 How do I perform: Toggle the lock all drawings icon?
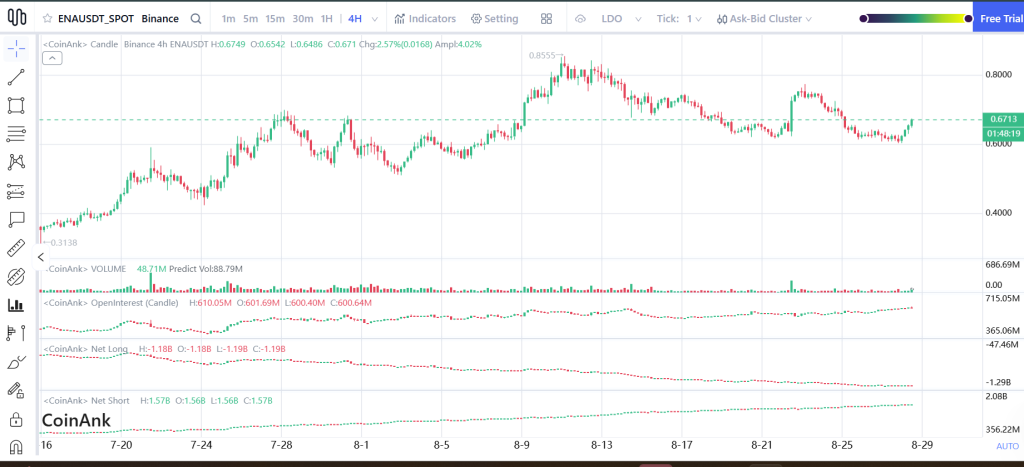pos(16,418)
